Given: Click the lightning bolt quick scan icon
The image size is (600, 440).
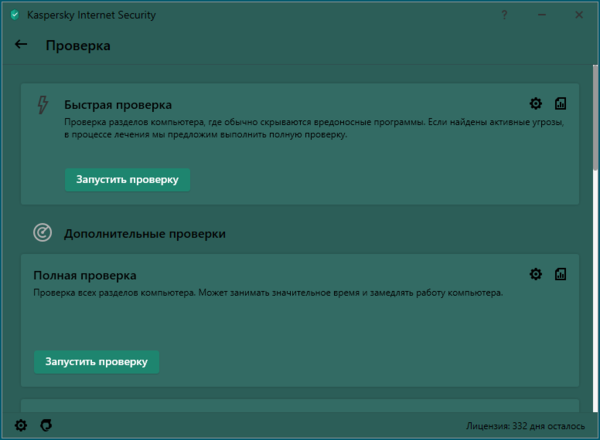Looking at the screenshot, I should pyautogui.click(x=42, y=105).
